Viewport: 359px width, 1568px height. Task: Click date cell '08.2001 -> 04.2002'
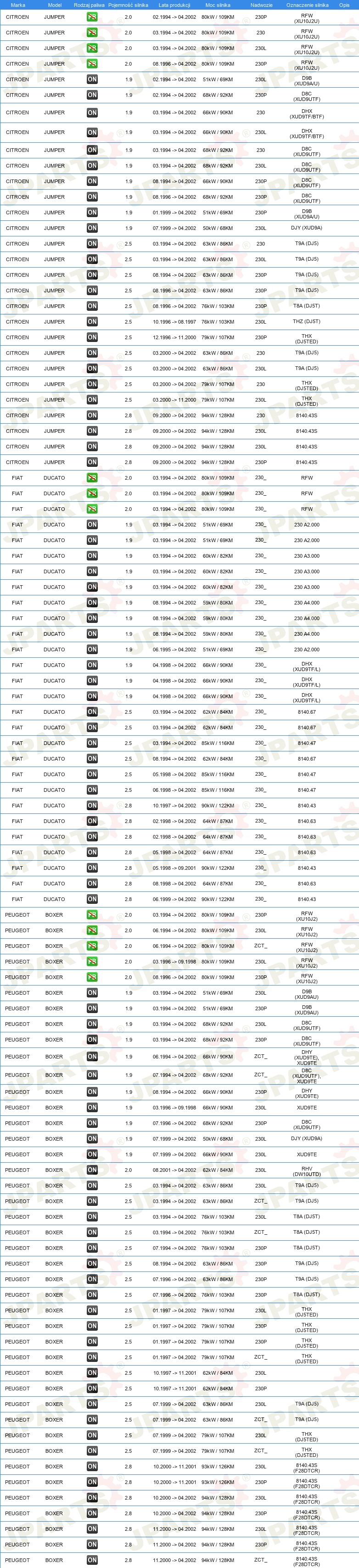174,1170
